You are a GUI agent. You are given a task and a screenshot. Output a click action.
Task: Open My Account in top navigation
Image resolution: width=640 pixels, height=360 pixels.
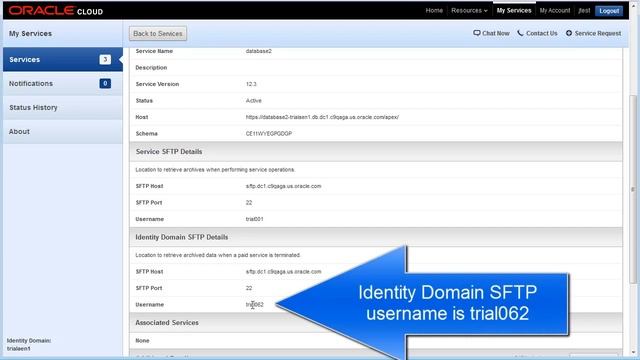pyautogui.click(x=555, y=11)
